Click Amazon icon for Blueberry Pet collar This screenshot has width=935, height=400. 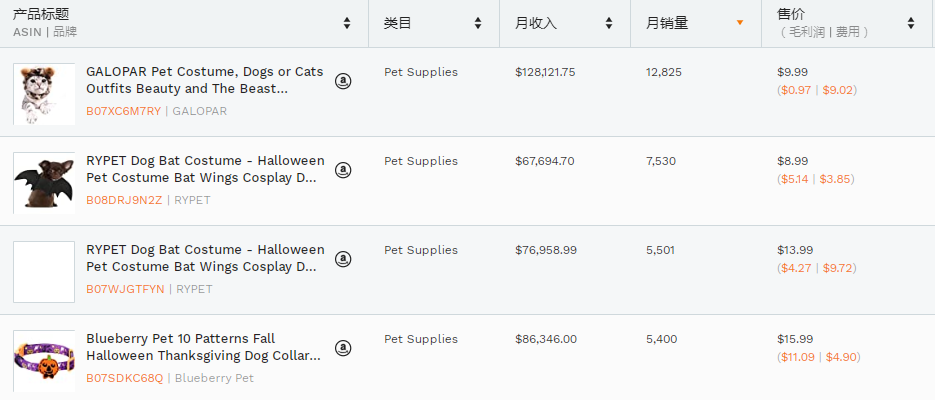coord(343,348)
